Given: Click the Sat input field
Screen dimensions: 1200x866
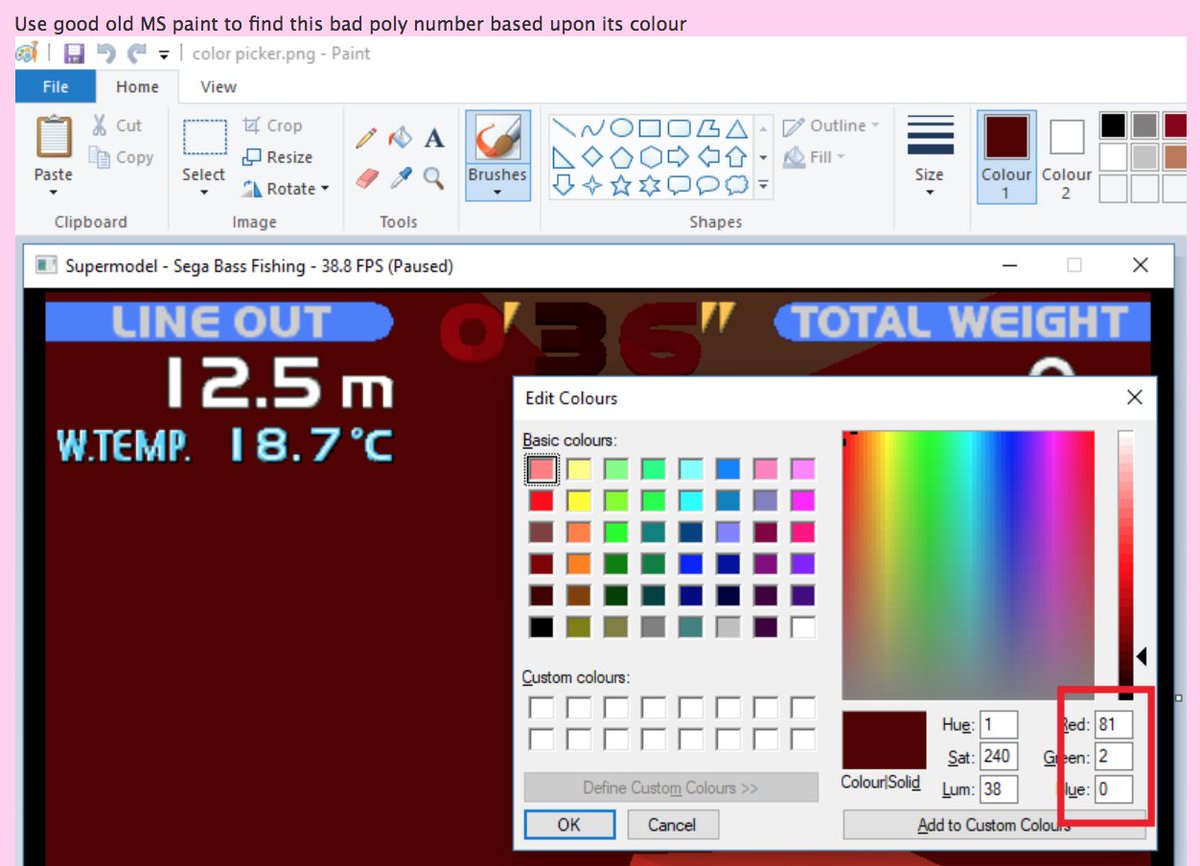Looking at the screenshot, I should [999, 757].
